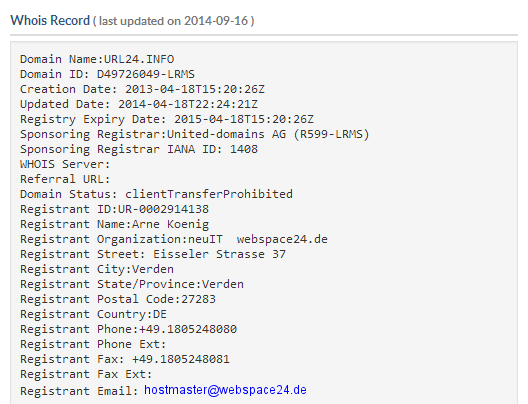Click the Registrant Postal Code 27283 line
Image resolution: width=528 pixels, height=404 pixels.
(118, 299)
